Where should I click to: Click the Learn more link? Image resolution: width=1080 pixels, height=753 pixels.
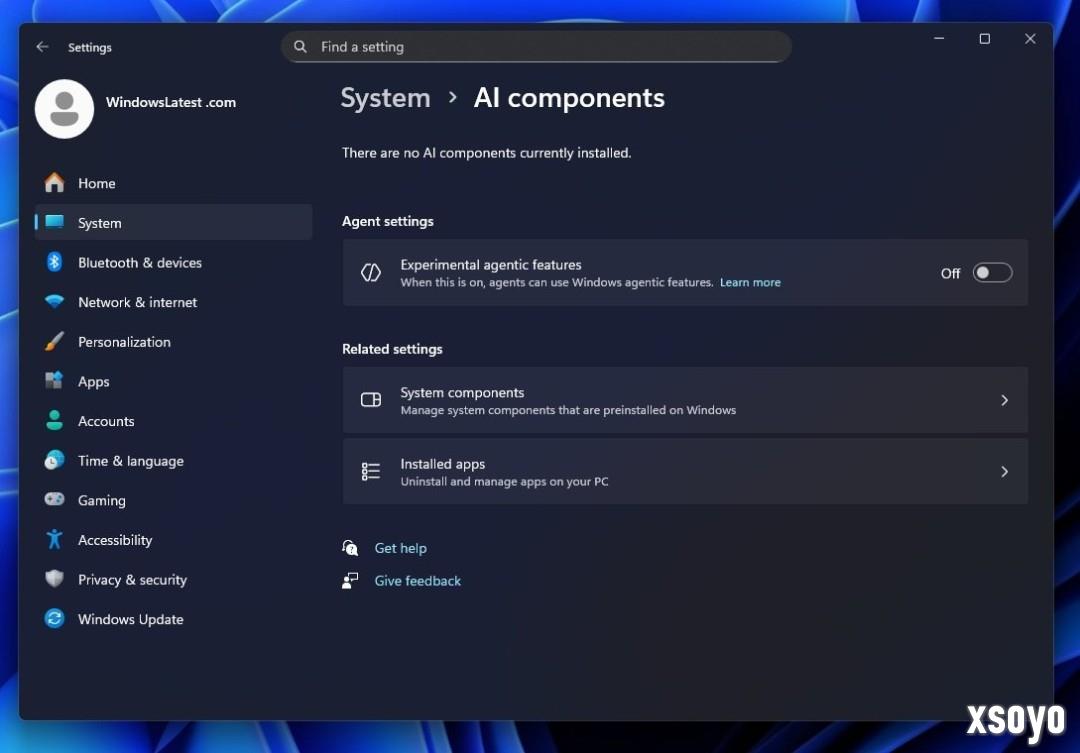(x=750, y=283)
